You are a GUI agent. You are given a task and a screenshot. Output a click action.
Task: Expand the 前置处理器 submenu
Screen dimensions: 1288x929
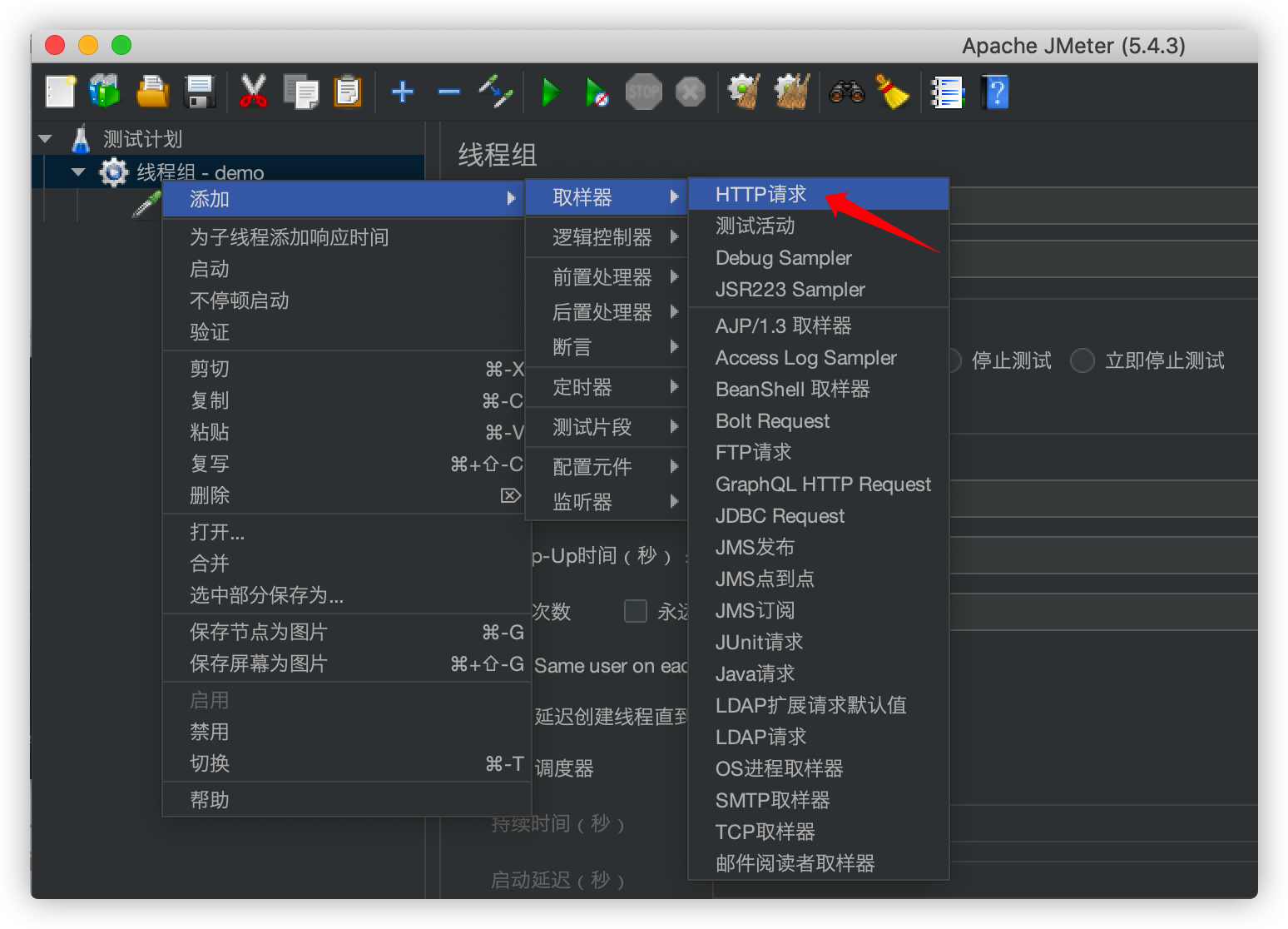click(607, 277)
